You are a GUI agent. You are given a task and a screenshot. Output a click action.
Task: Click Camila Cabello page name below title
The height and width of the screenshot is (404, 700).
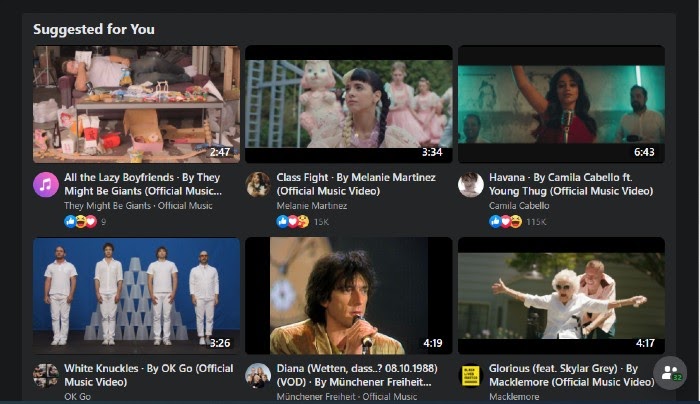pyautogui.click(x=519, y=206)
